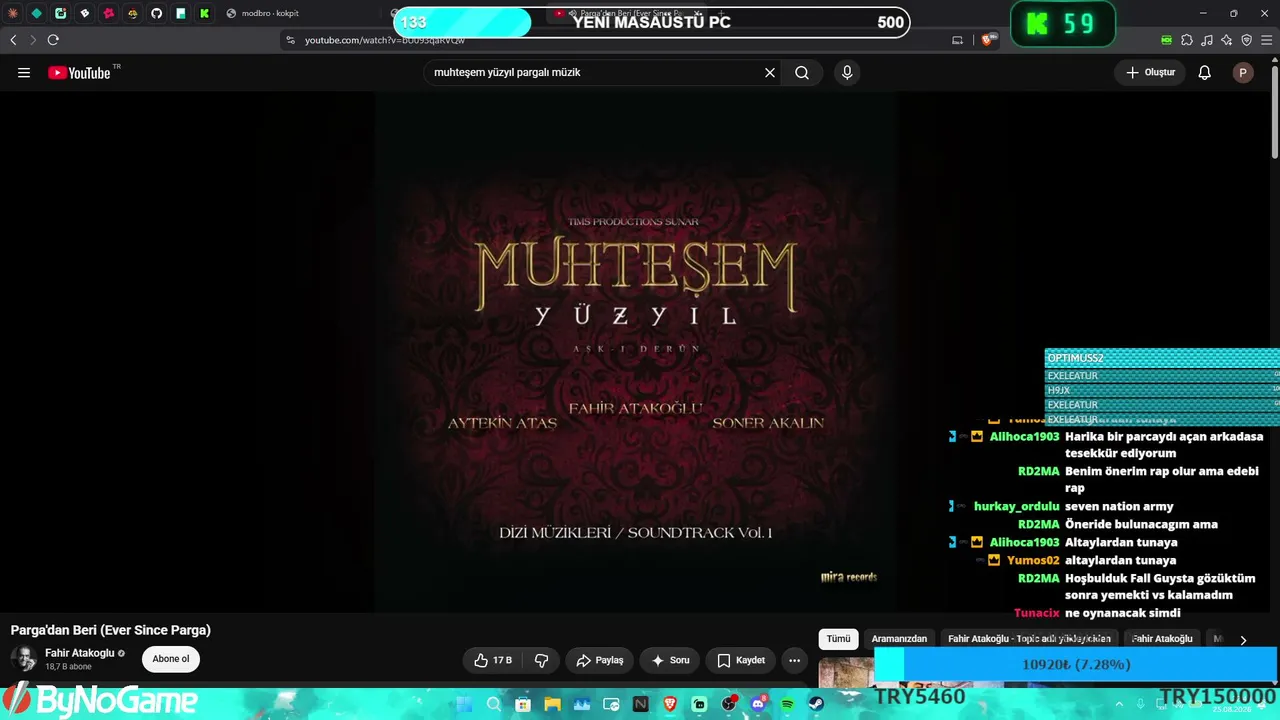Open Spotify from the taskbar
The image size is (1280, 720).
tap(787, 704)
